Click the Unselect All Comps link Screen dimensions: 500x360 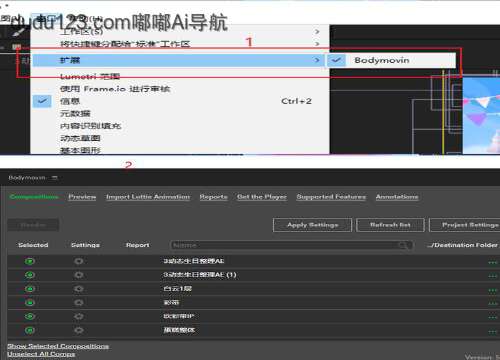pos(41,354)
